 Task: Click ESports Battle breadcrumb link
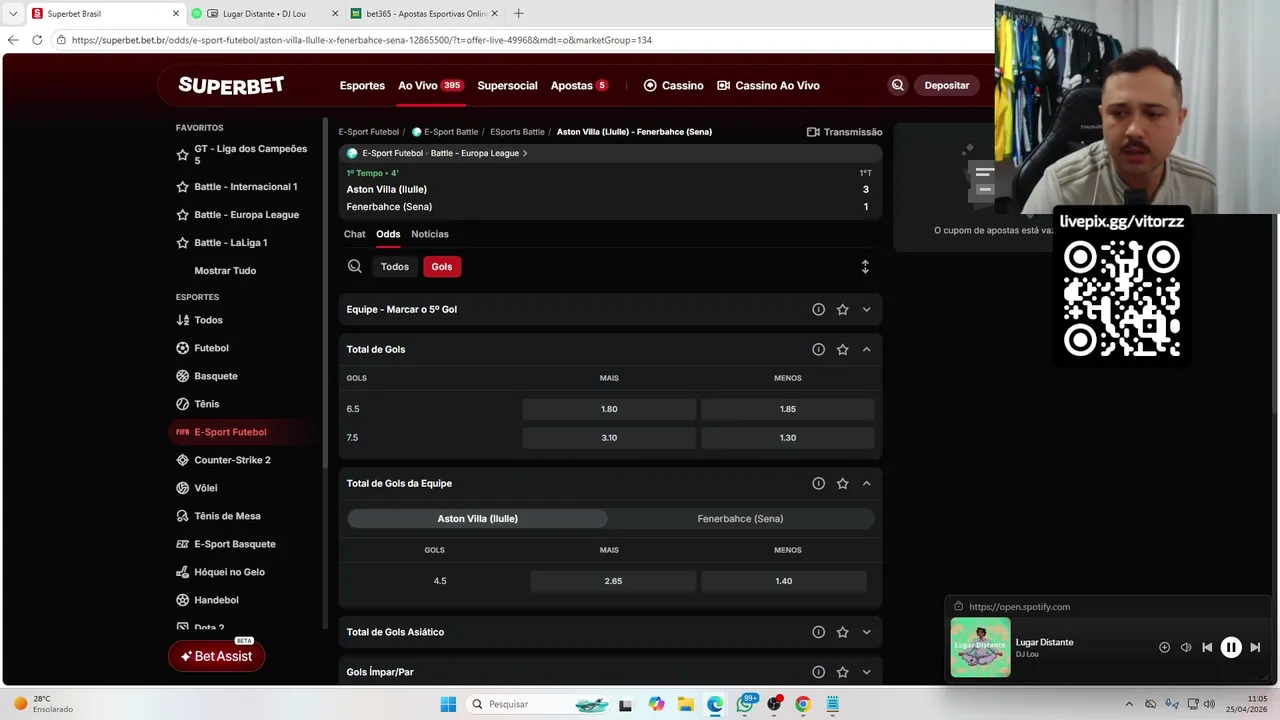(517, 132)
